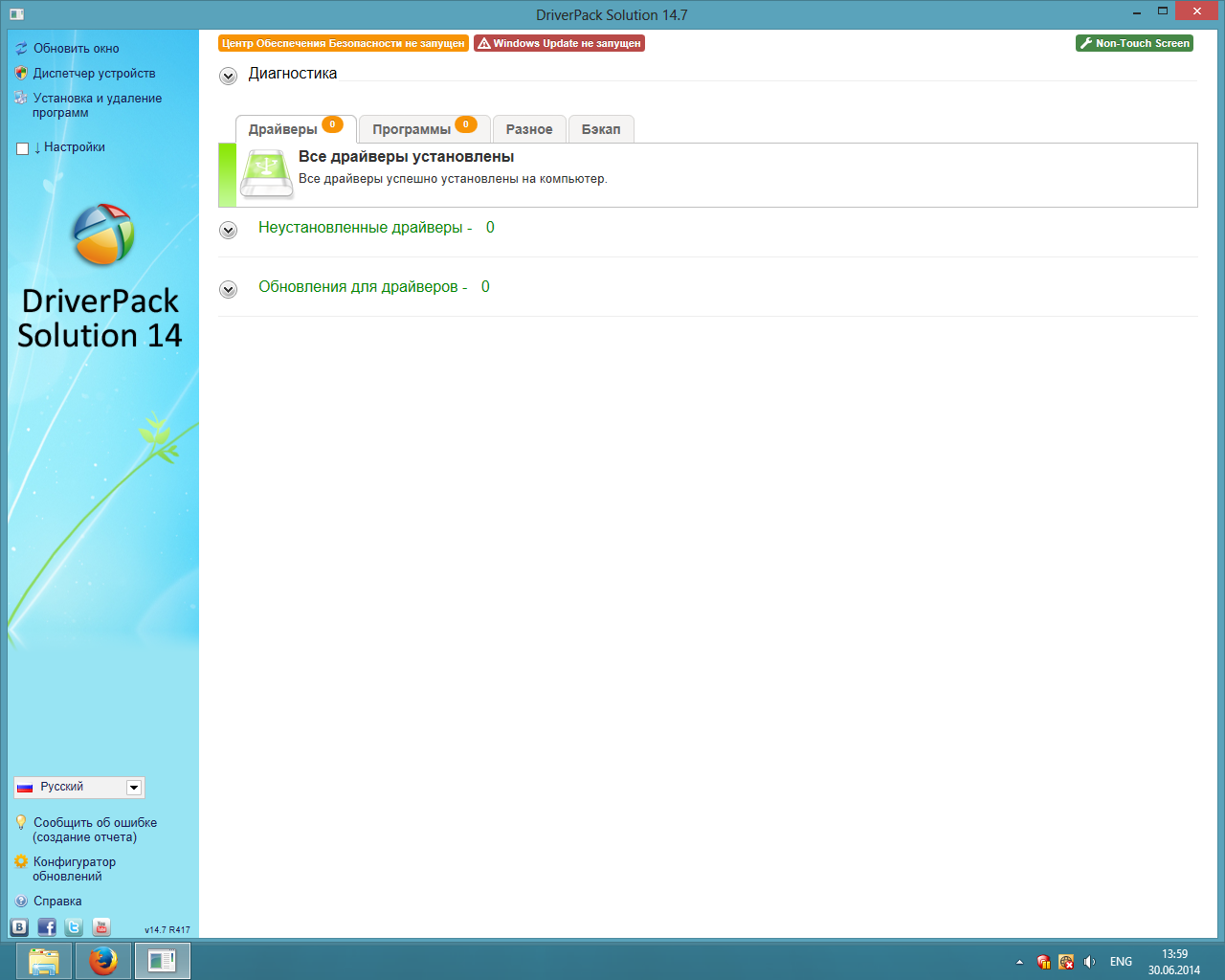The image size is (1225, 980).
Task: Open the Справка link
Action: click(57, 901)
